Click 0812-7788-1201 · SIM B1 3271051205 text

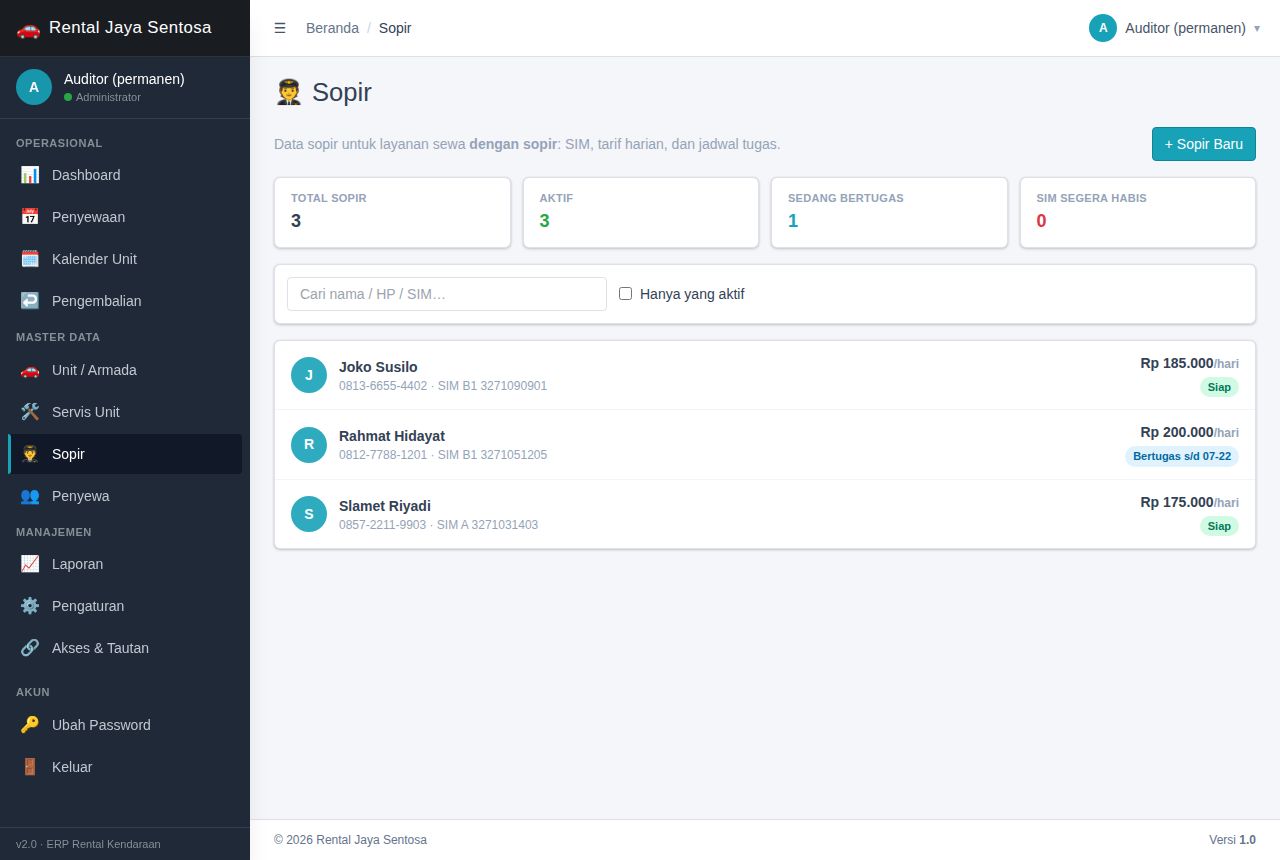coord(443,455)
